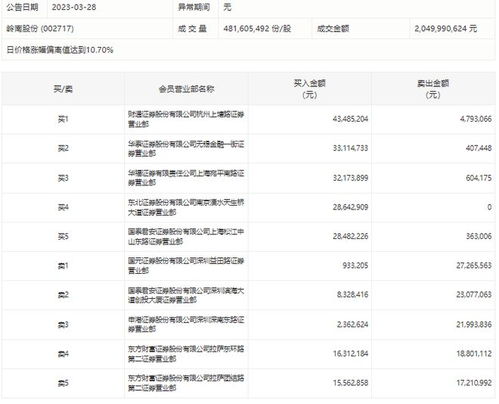Click the 买/卖 column header
The height and width of the screenshot is (404, 499).
63,89
